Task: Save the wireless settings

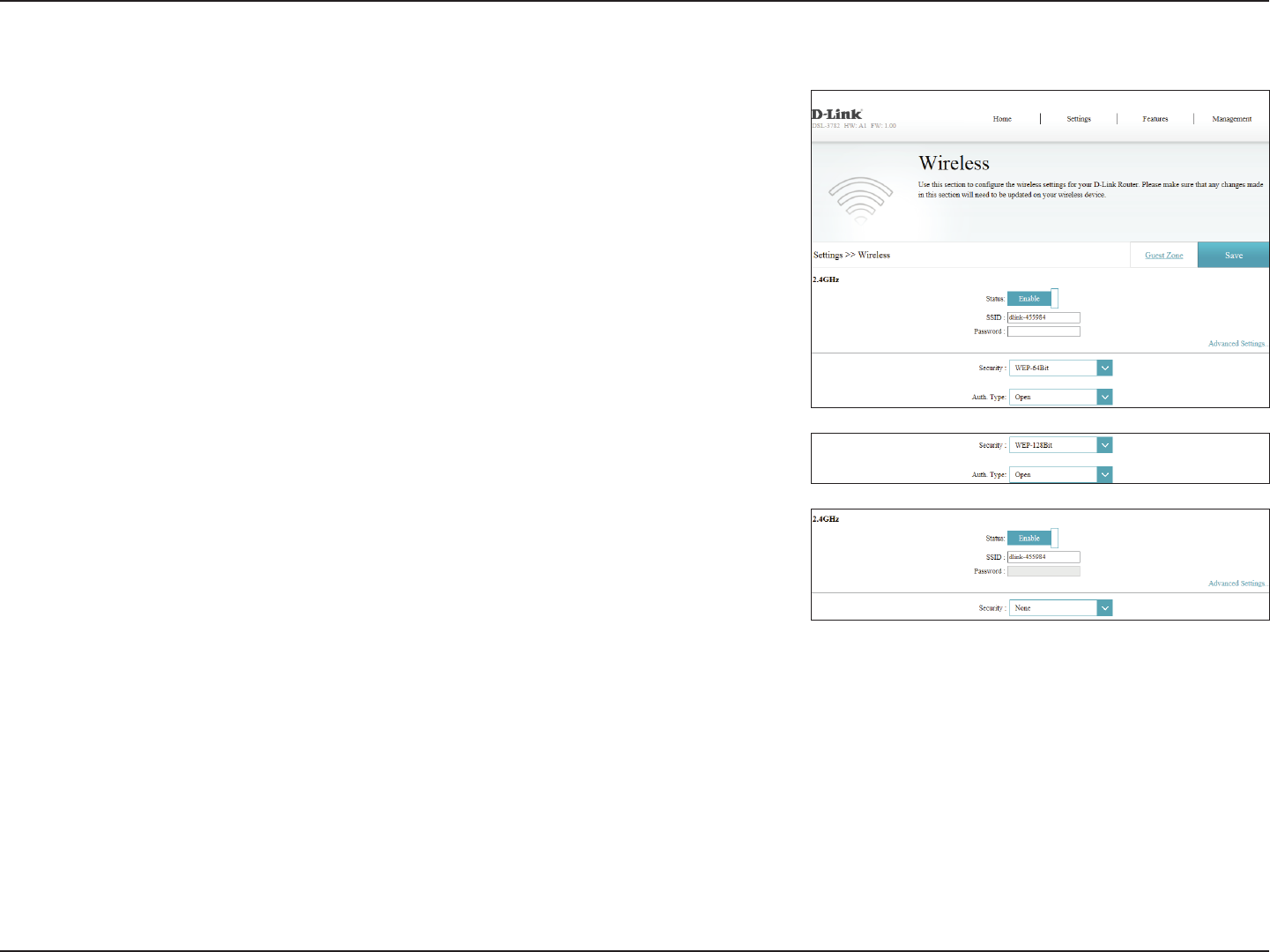Action: click(1234, 255)
